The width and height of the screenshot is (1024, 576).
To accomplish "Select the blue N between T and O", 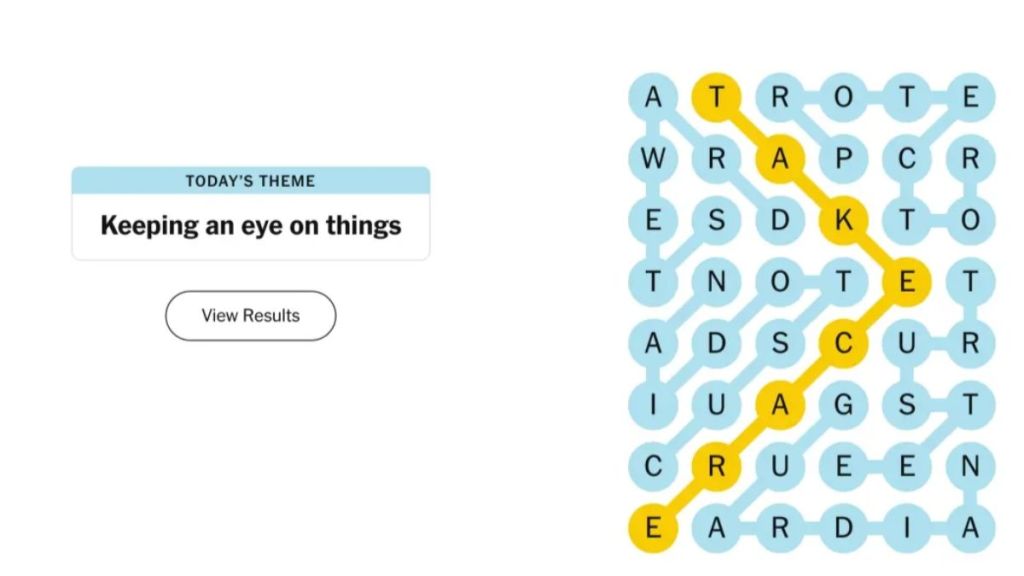I will tap(717, 283).
